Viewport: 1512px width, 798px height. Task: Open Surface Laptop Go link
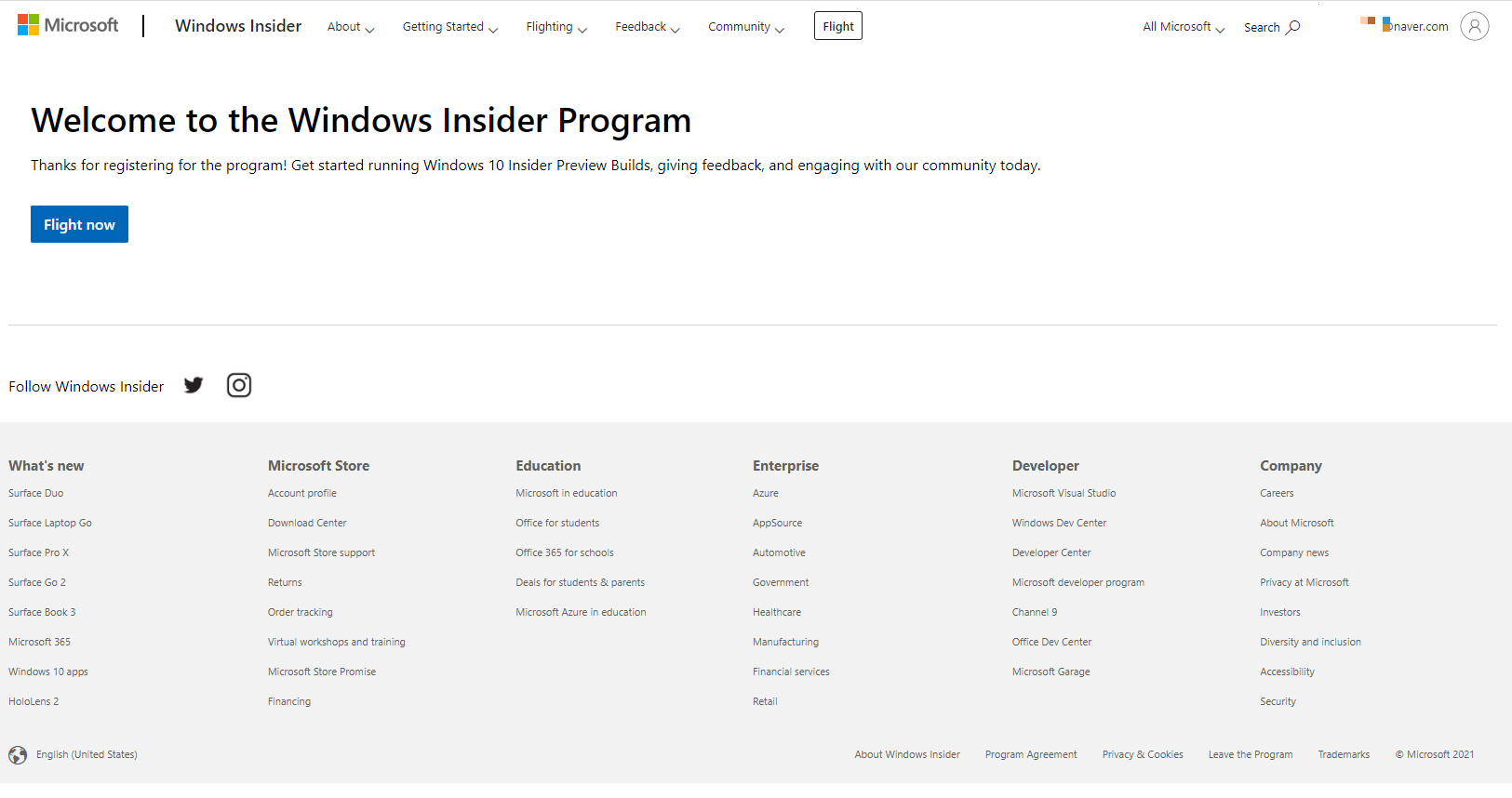pos(50,523)
